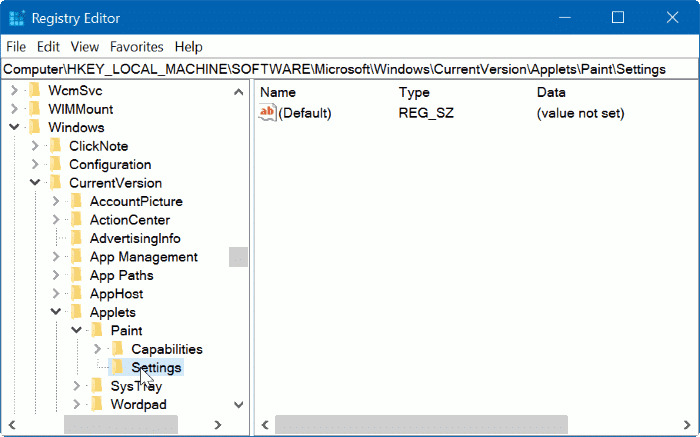Collapse the Windows key
This screenshot has height=437, width=700.
[14, 127]
